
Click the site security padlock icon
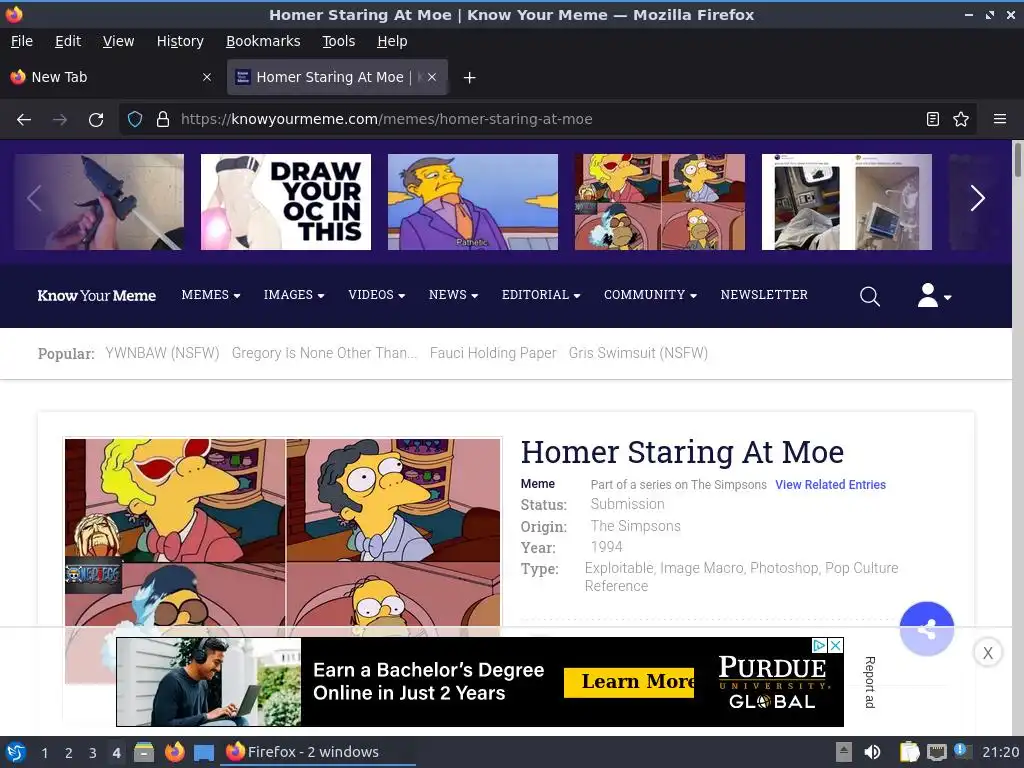pos(163,119)
